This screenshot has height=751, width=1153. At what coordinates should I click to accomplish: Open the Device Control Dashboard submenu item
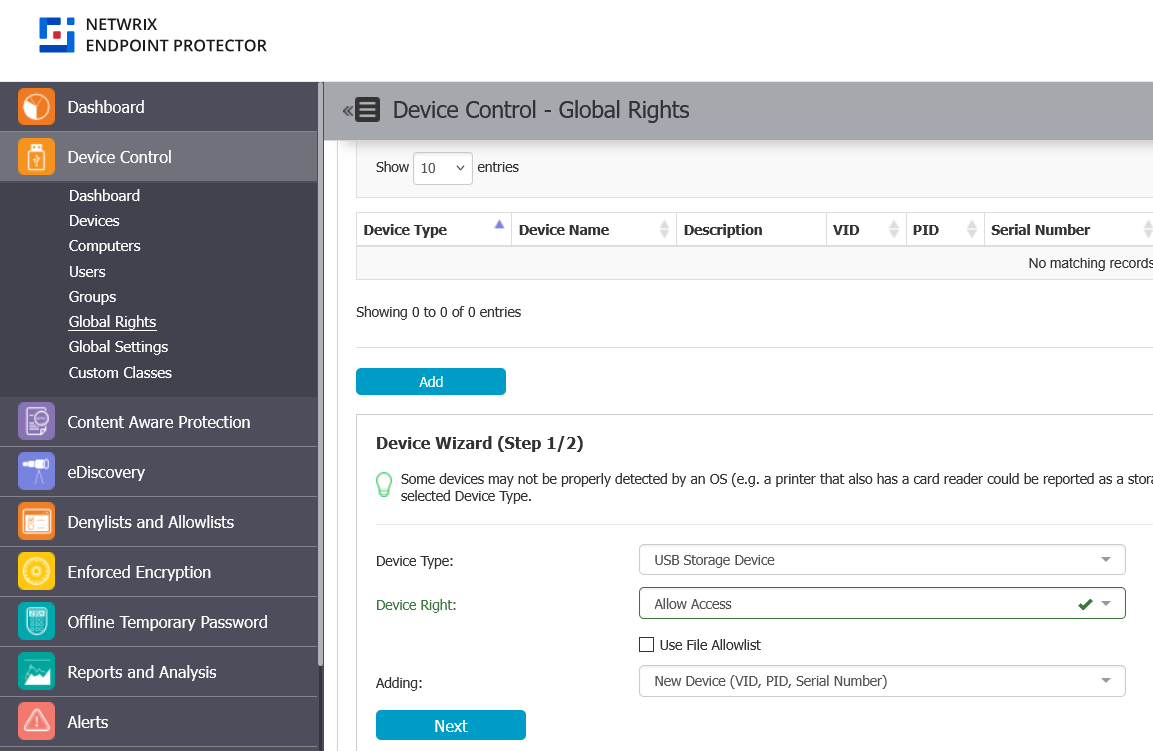104,196
